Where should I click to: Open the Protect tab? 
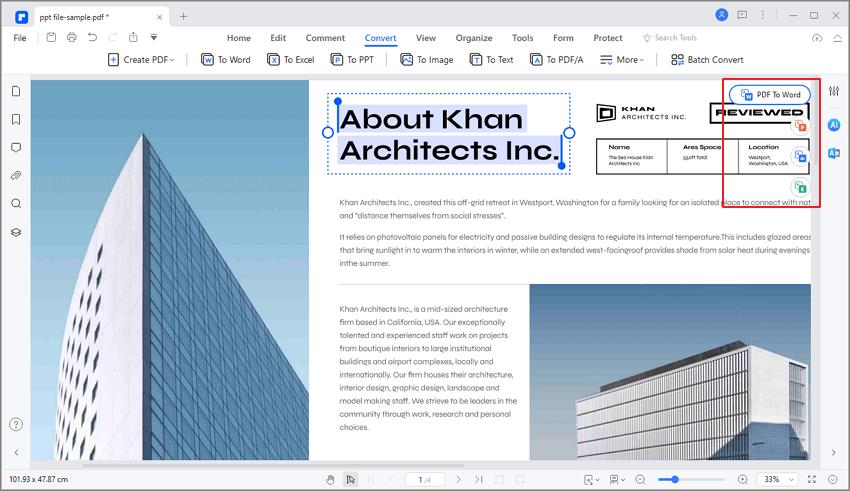click(x=608, y=38)
